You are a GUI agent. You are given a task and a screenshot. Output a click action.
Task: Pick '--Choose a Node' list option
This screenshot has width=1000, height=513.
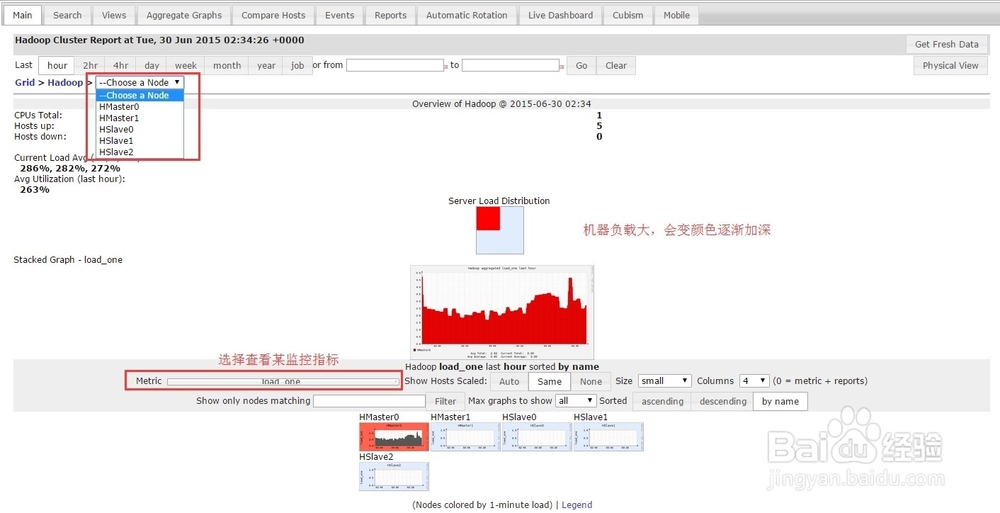140,95
